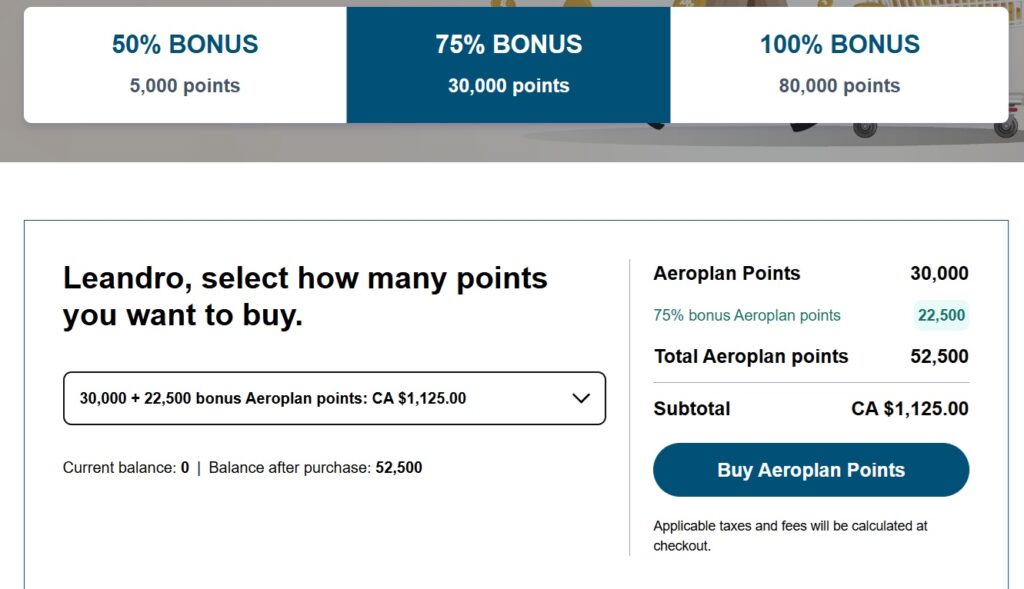This screenshot has width=1024, height=589.
Task: Click the Leandro select points heading
Action: (305, 297)
